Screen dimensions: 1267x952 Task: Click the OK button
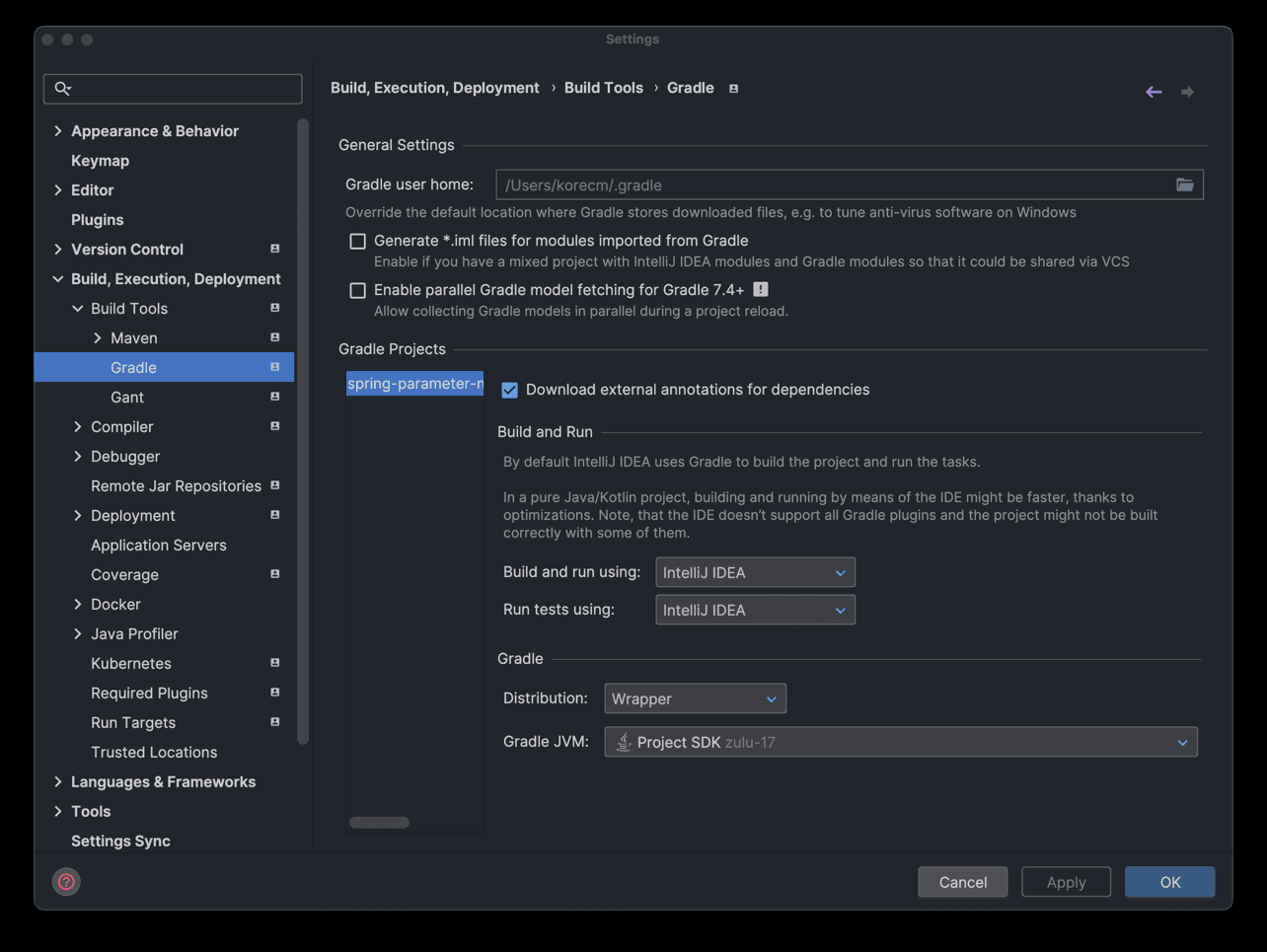[1169, 882]
